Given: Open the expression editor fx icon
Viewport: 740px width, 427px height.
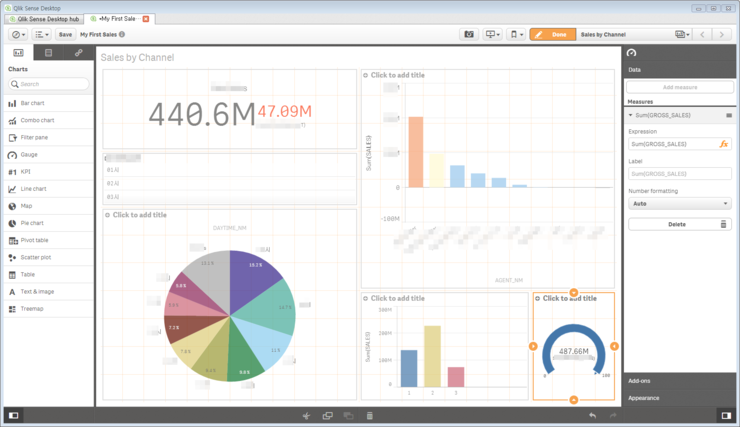Looking at the screenshot, I should pyautogui.click(x=723, y=144).
